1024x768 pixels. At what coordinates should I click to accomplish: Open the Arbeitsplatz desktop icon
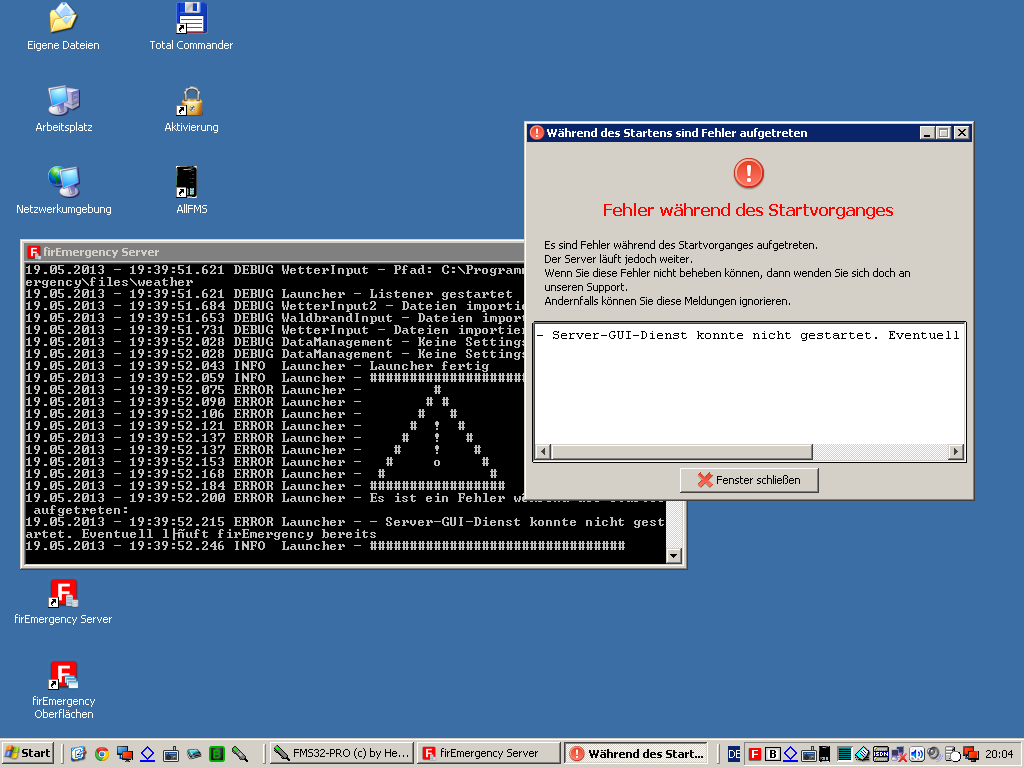point(63,101)
